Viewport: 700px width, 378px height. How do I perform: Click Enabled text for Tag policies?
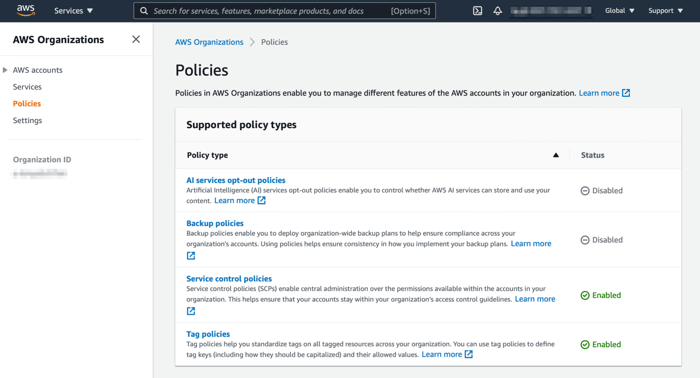pyautogui.click(x=606, y=345)
